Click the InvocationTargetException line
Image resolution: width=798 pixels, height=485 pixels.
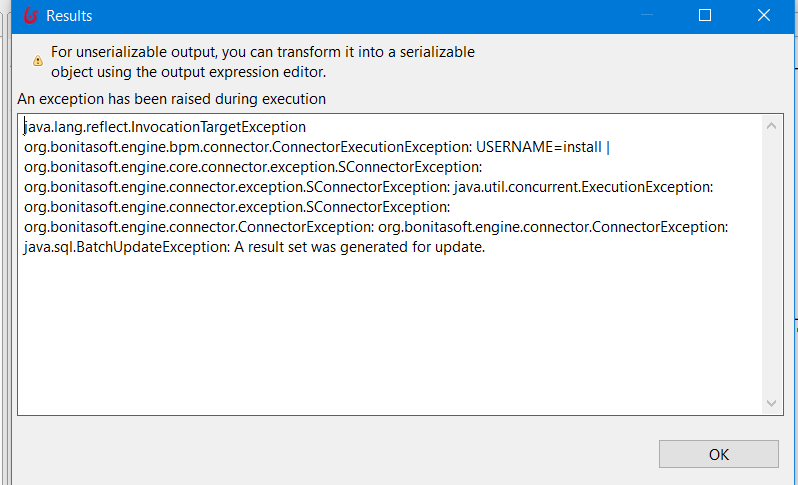[x=165, y=127]
